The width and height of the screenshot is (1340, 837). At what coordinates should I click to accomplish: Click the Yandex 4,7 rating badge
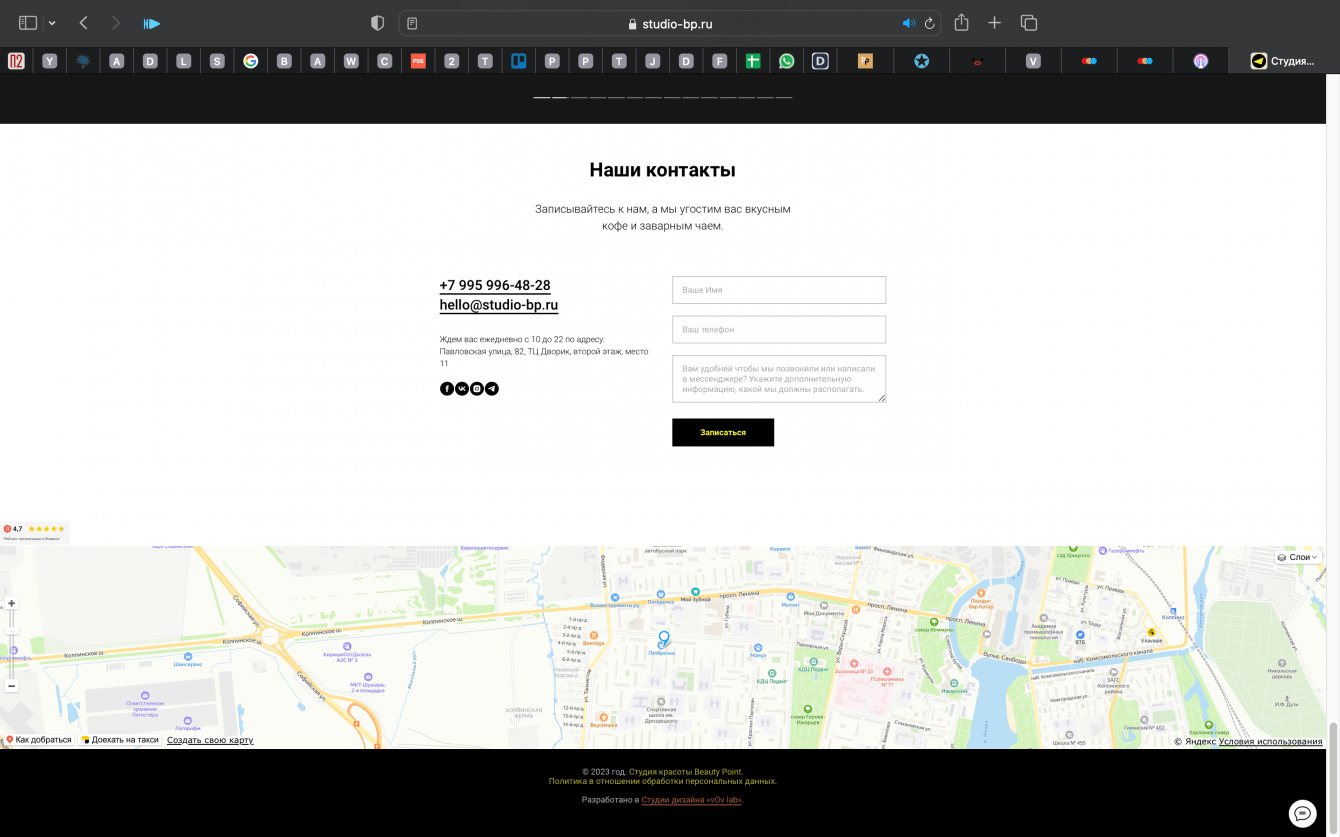click(35, 532)
